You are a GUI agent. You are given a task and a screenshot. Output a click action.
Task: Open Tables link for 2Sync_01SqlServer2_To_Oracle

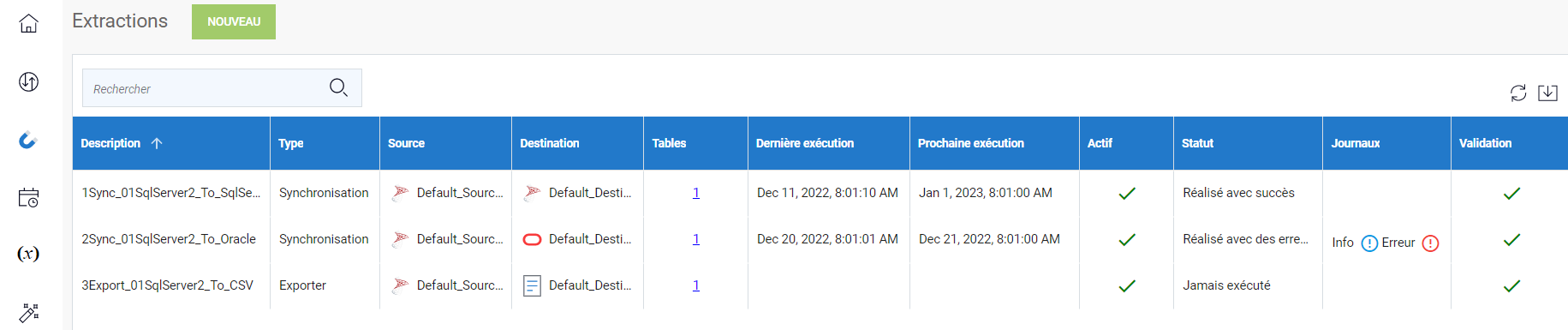click(x=696, y=239)
